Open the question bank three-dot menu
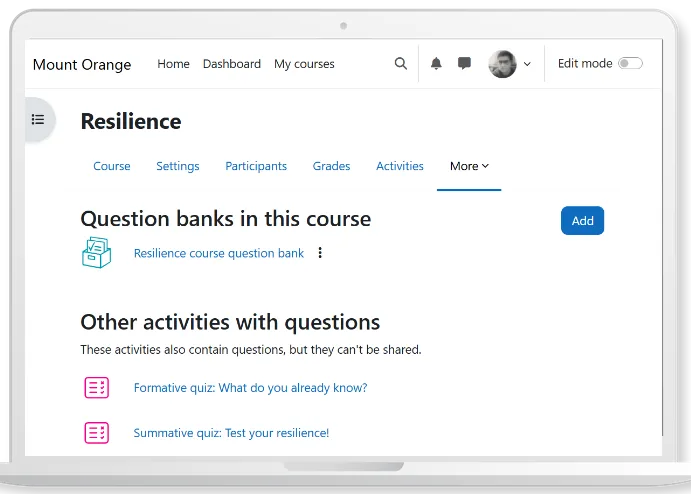Image resolution: width=691 pixels, height=498 pixels. click(x=320, y=253)
